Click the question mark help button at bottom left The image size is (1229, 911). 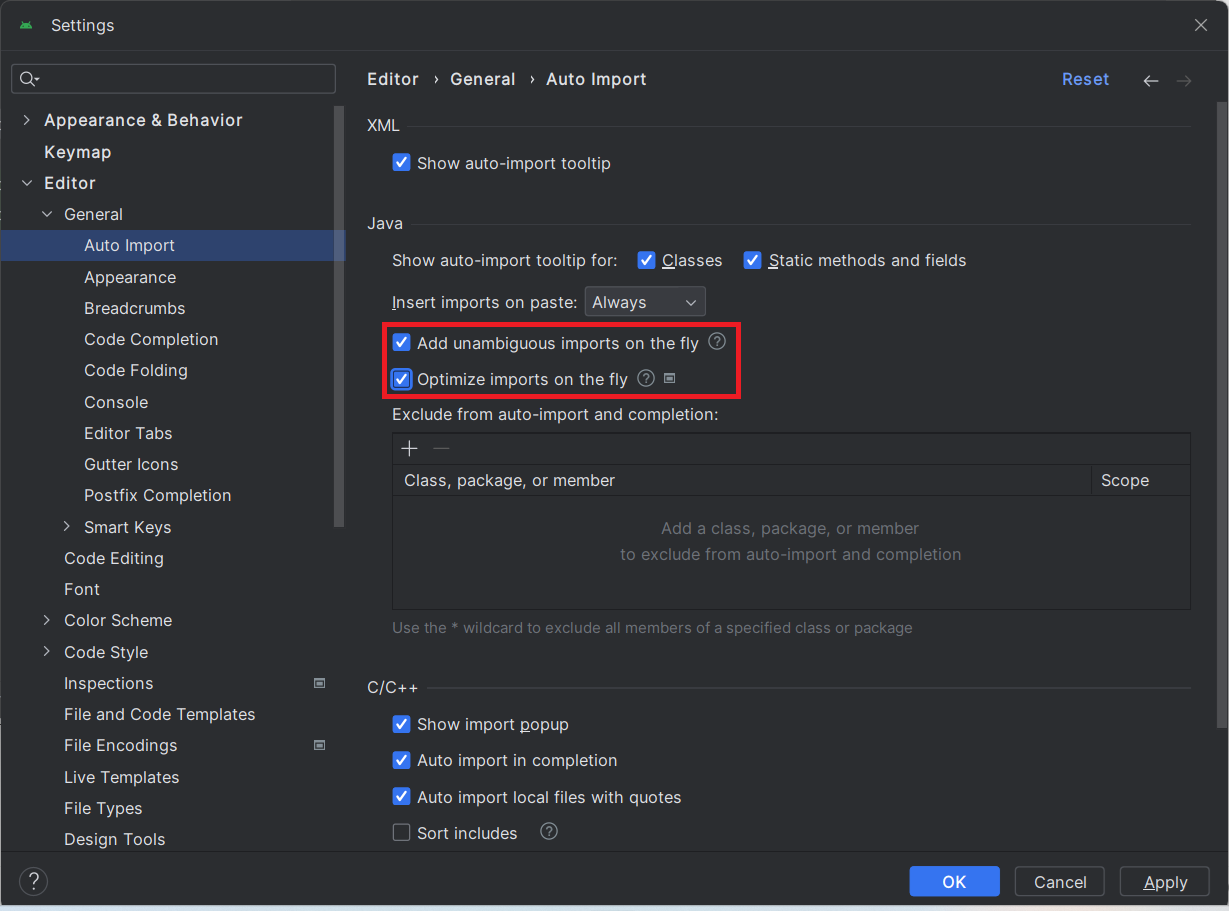(34, 881)
